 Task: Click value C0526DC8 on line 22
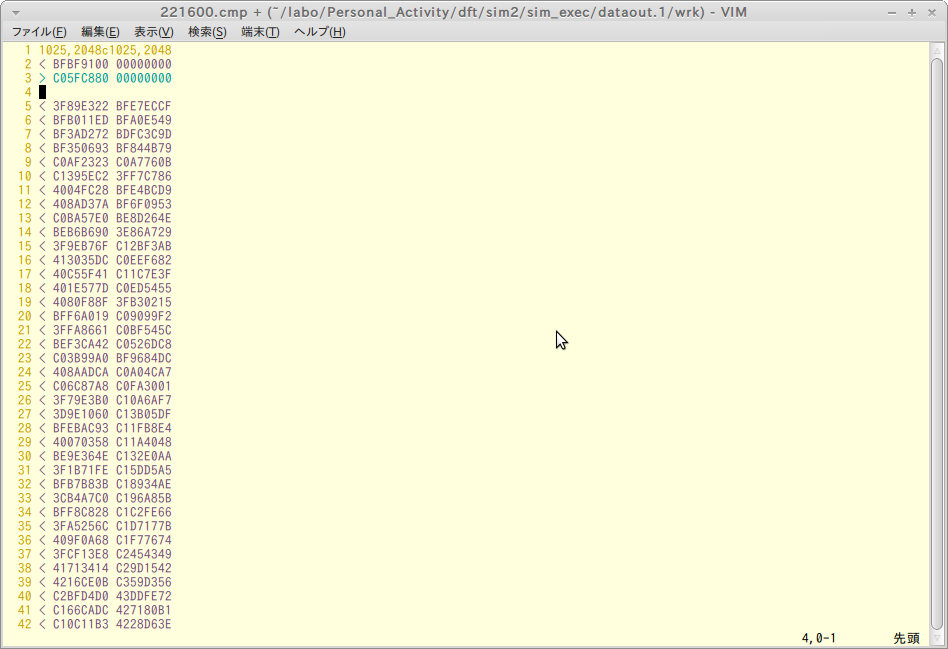[144, 344]
